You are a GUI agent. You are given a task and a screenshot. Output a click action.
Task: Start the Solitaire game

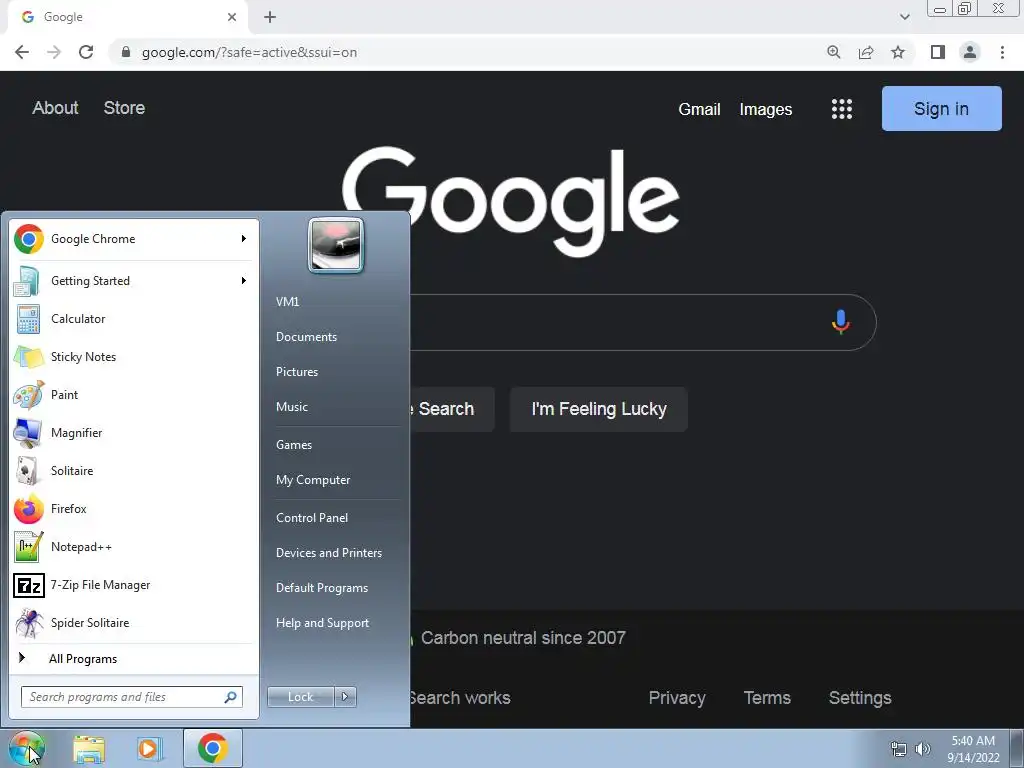pos(133,470)
